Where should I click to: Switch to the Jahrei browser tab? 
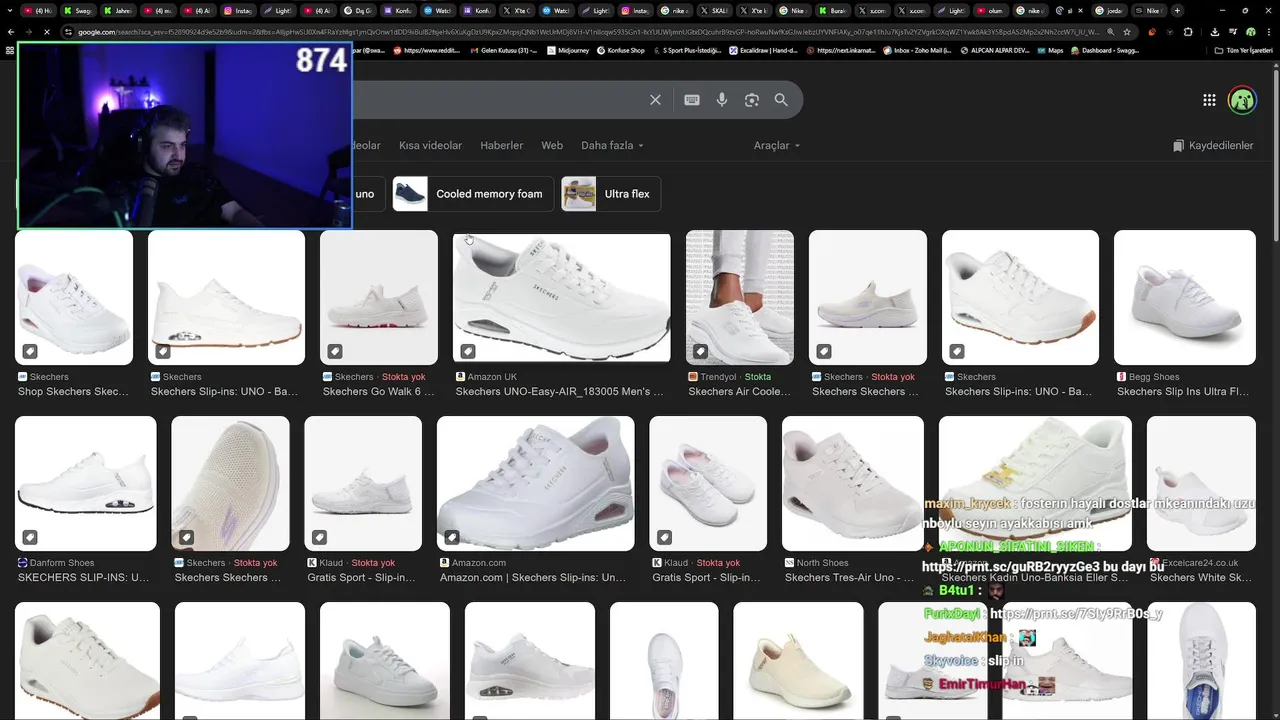pyautogui.click(x=118, y=10)
